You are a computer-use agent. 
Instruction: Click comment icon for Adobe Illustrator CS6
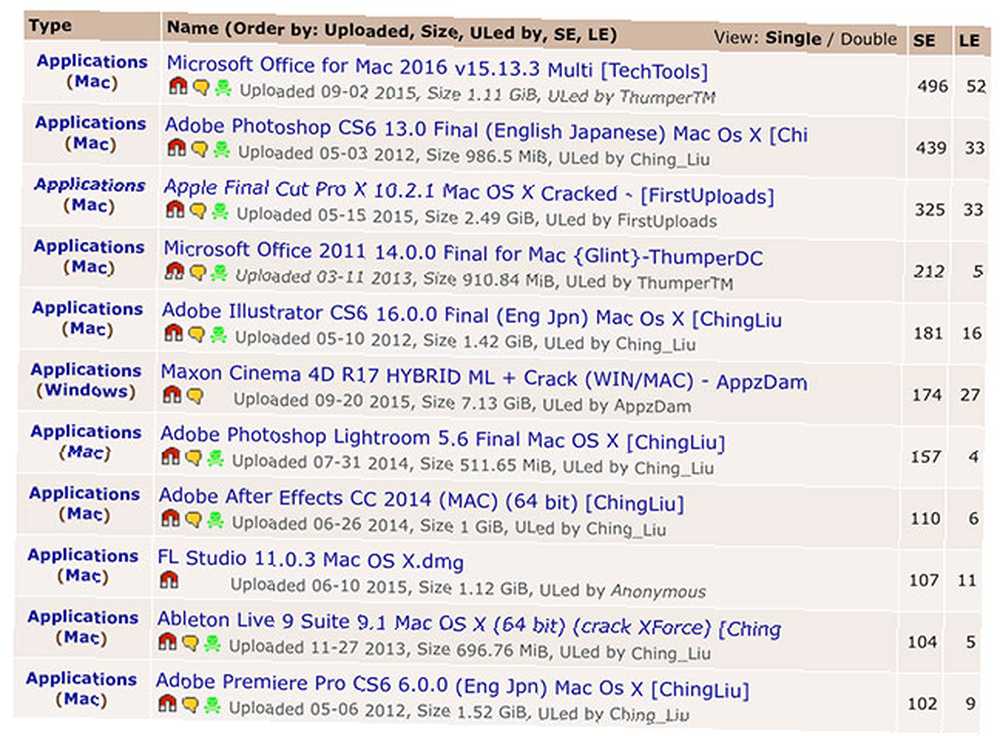pyautogui.click(x=196, y=334)
